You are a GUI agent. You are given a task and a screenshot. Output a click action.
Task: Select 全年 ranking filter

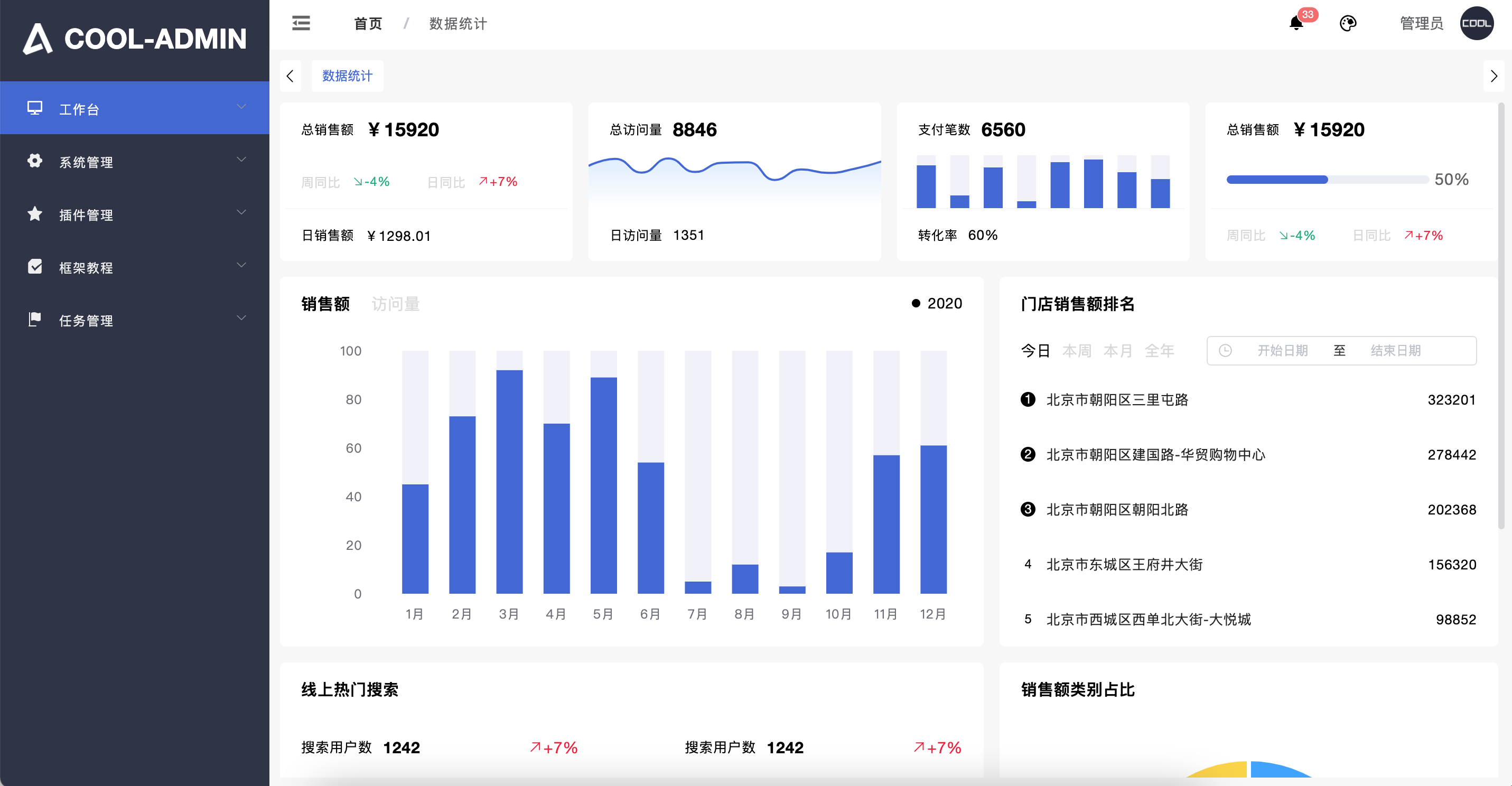1159,350
